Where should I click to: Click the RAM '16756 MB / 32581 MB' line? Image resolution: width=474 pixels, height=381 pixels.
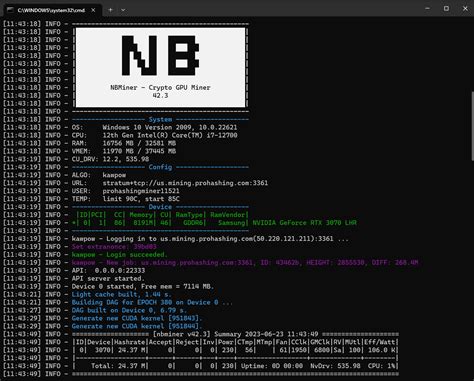[124, 143]
